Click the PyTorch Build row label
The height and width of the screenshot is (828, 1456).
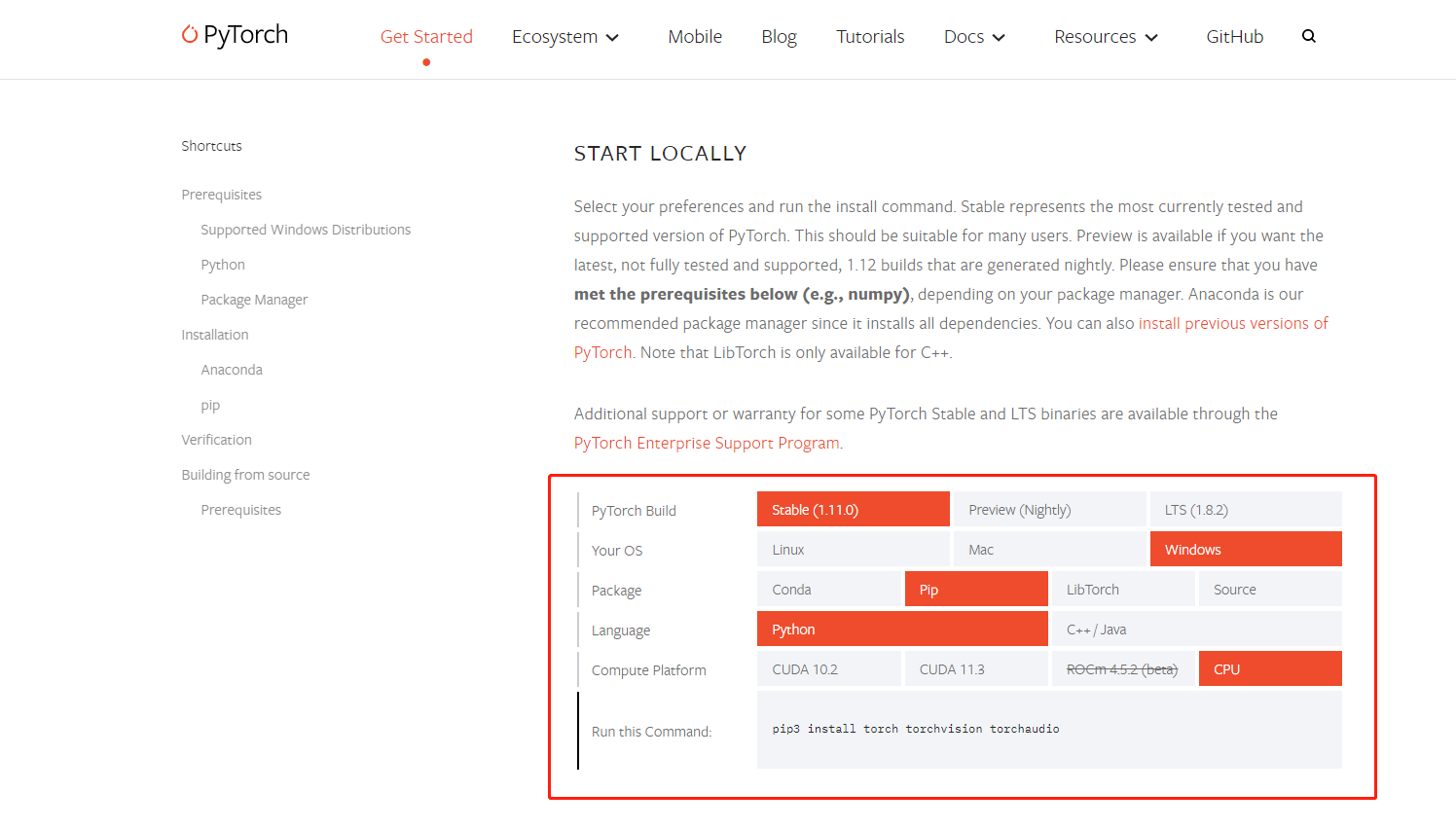tap(634, 511)
